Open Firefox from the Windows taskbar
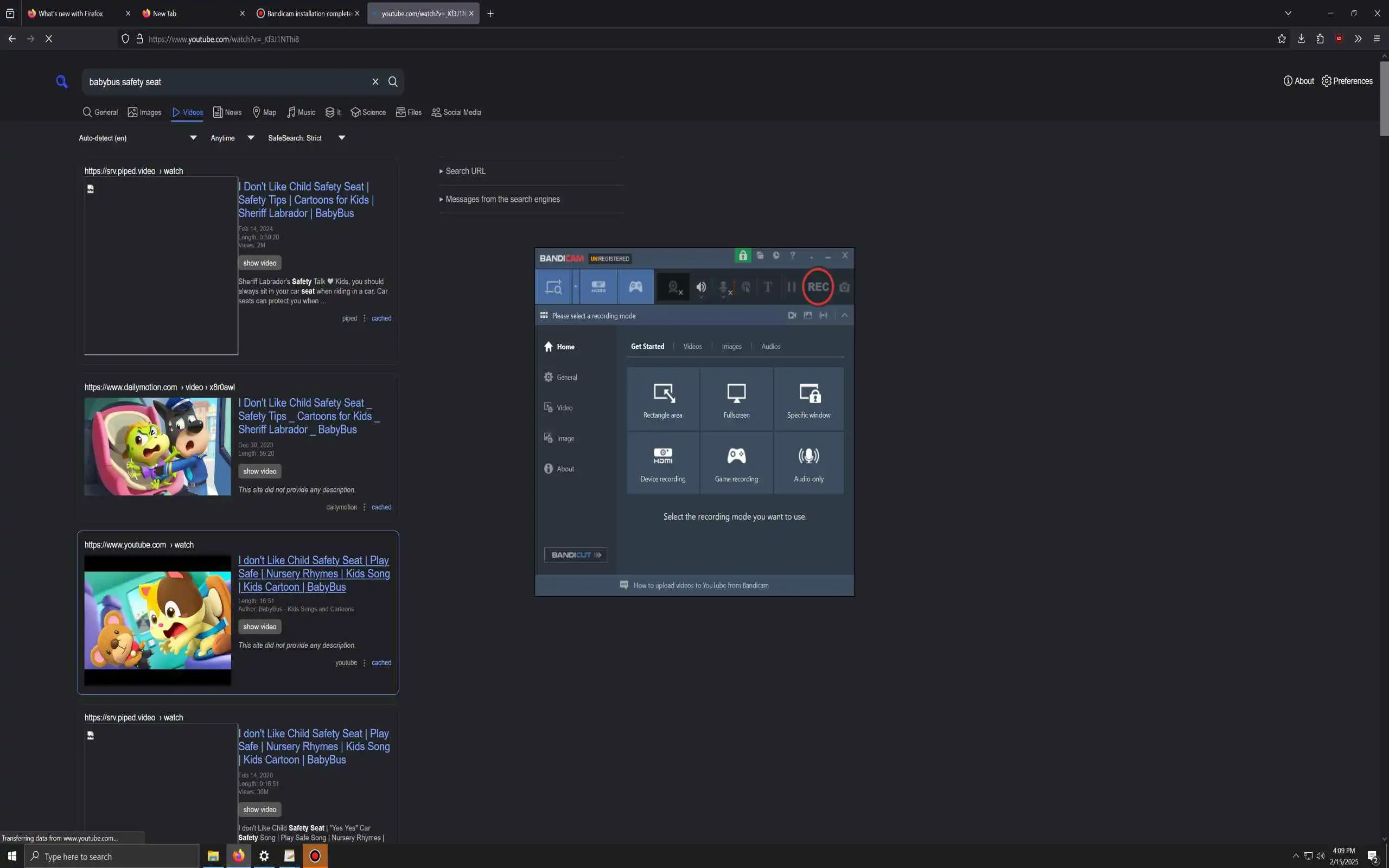1389x868 pixels. (x=238, y=856)
